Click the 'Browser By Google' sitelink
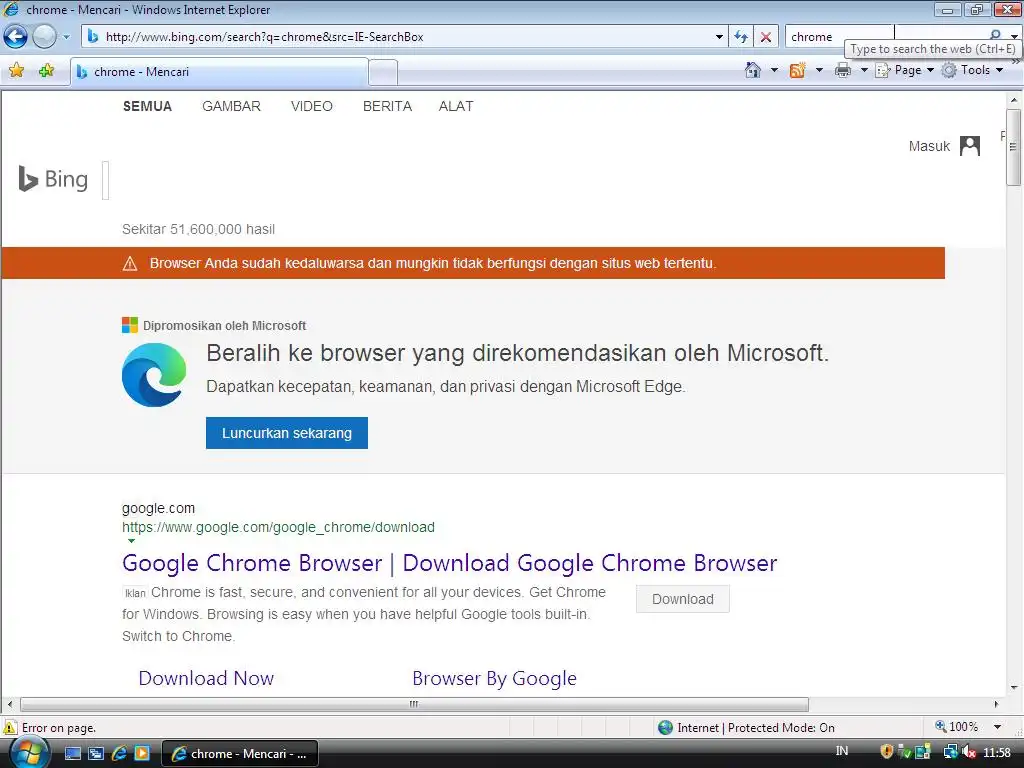This screenshot has width=1024, height=768. click(494, 679)
